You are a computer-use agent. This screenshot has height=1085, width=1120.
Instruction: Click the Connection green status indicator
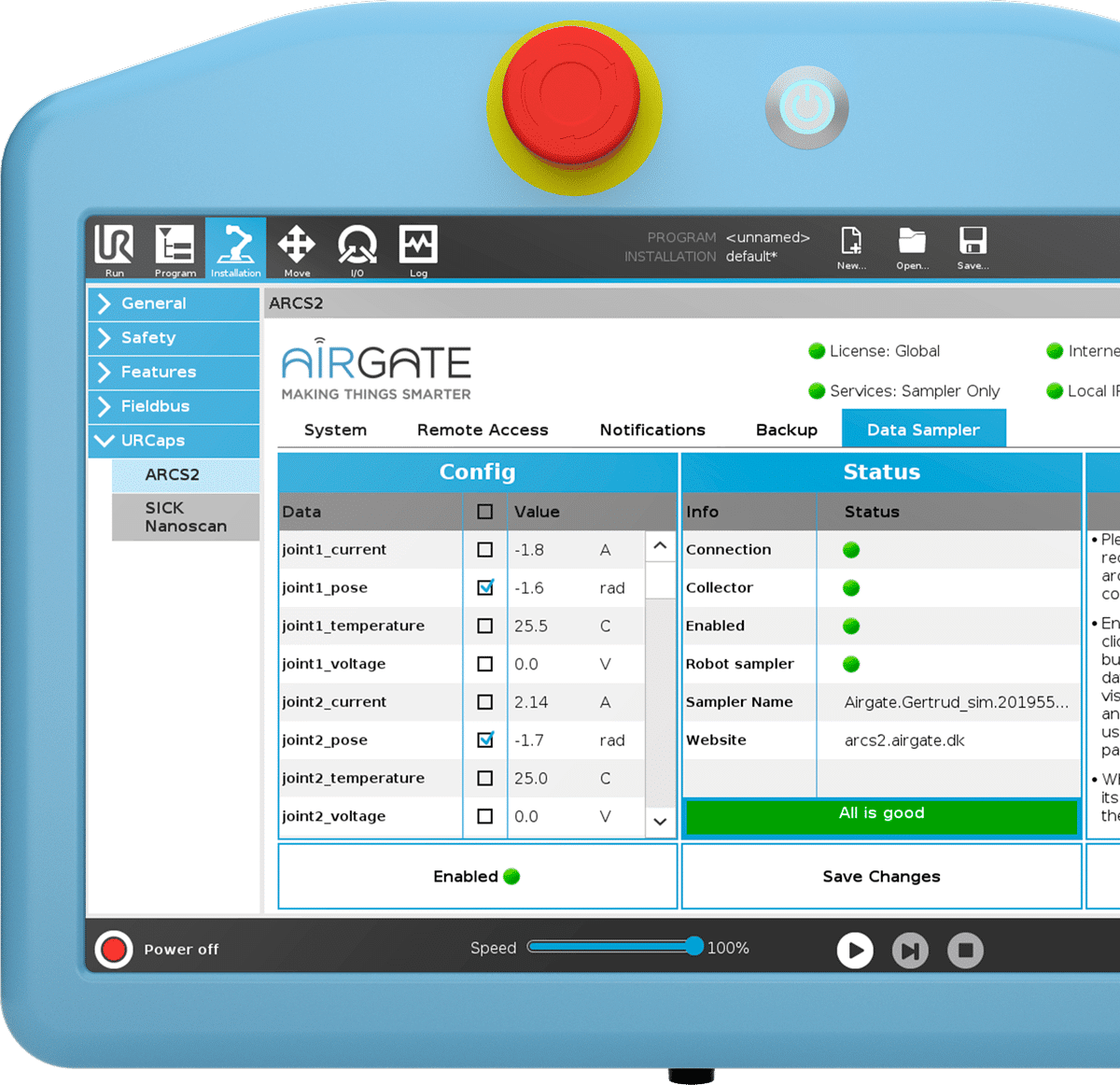tap(851, 550)
